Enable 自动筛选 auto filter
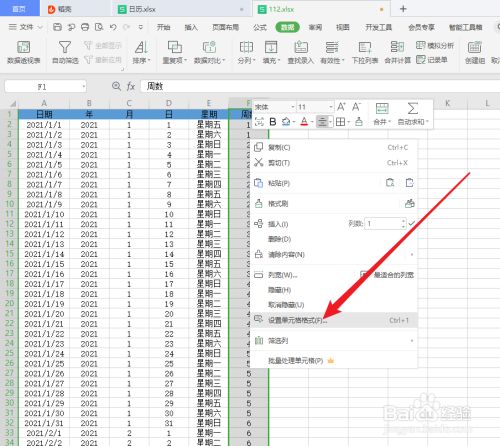500x446 pixels. 65,52
